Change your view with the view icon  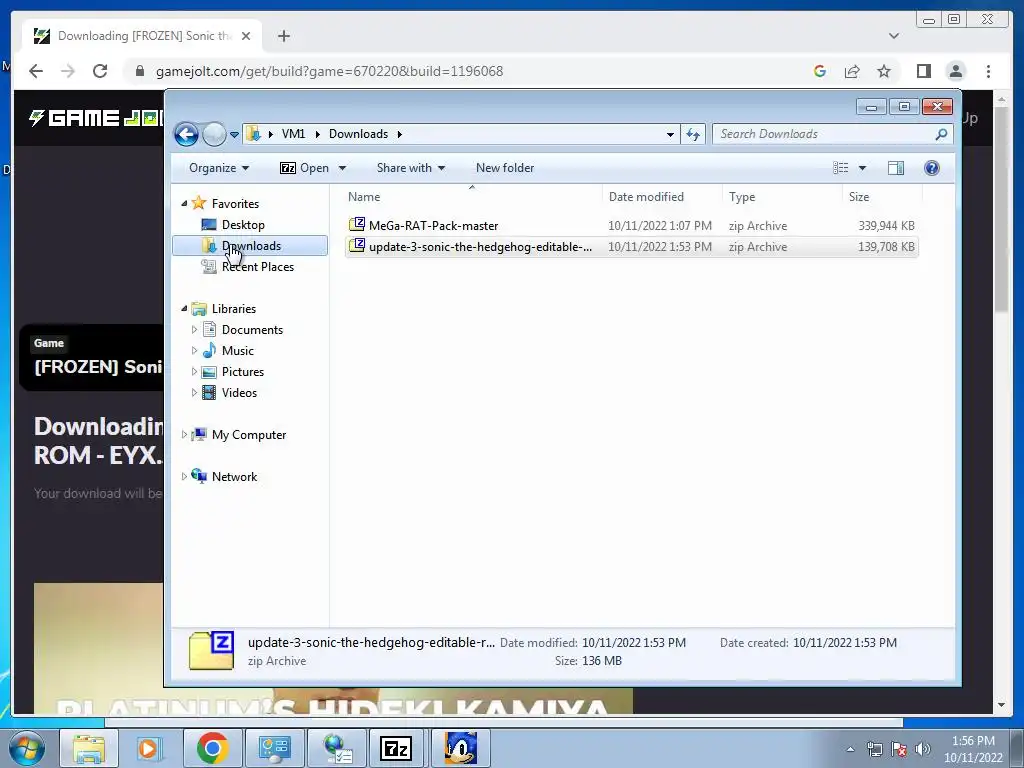point(840,168)
